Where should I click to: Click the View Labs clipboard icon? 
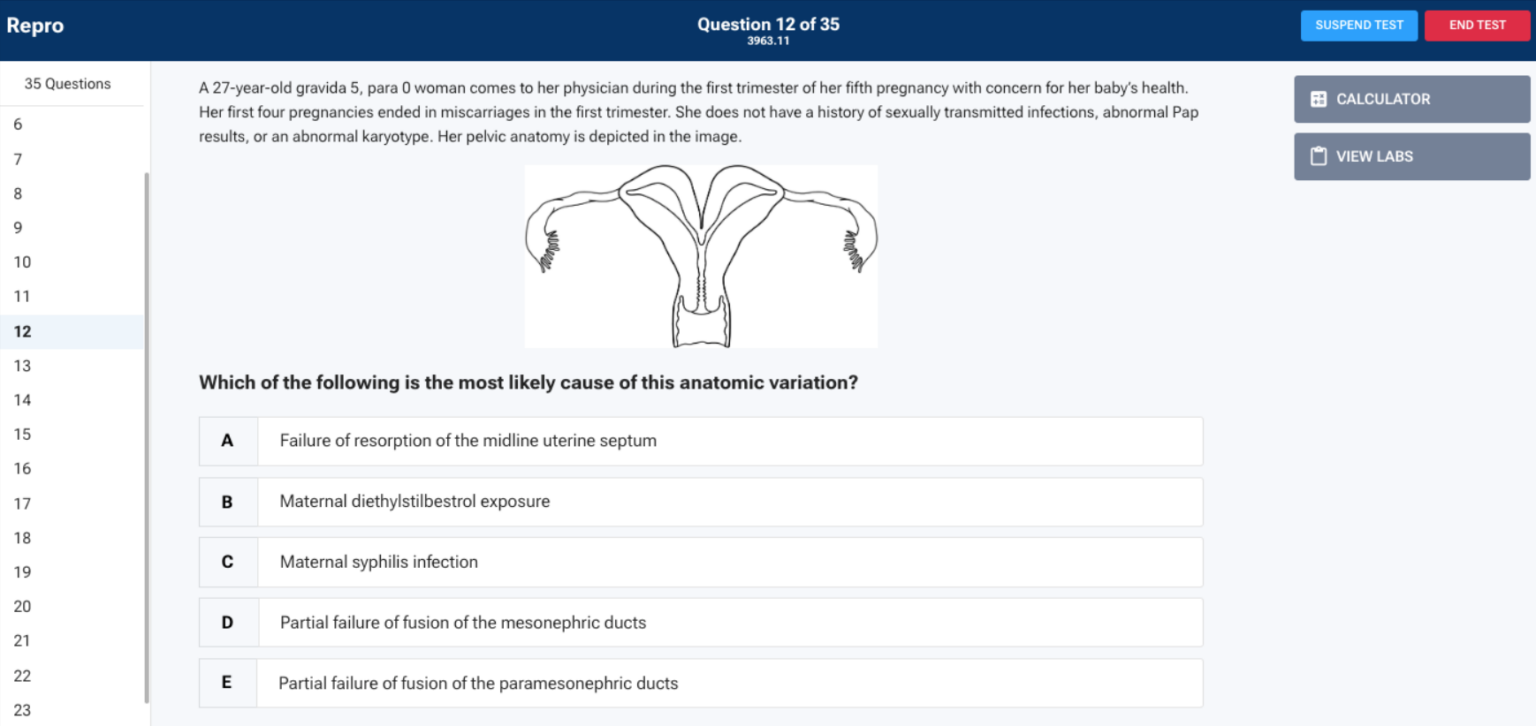[1318, 157]
